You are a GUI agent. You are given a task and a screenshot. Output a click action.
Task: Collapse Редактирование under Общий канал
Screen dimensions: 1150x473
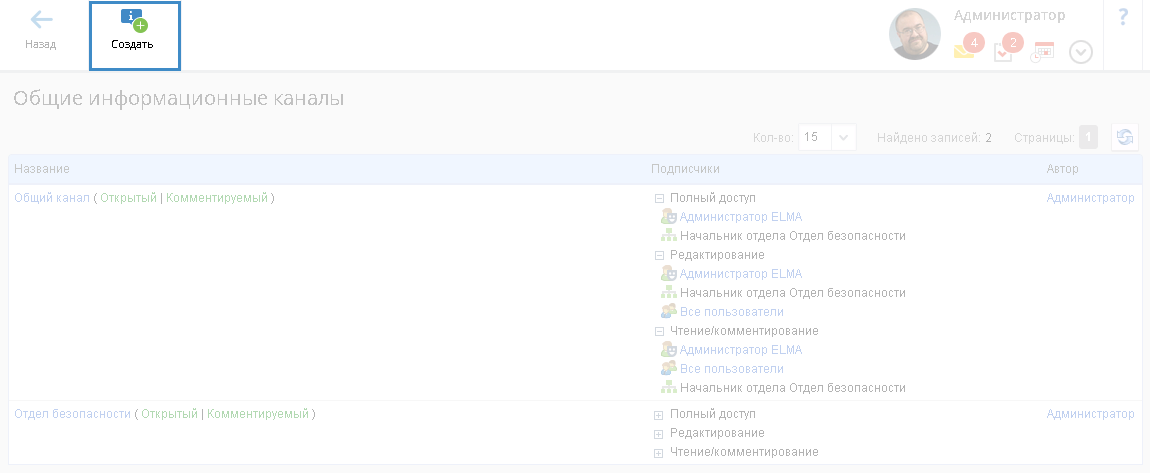pos(659,255)
